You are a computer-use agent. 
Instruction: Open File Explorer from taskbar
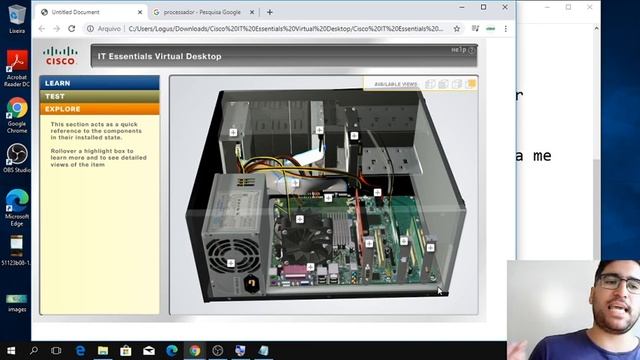(103, 351)
